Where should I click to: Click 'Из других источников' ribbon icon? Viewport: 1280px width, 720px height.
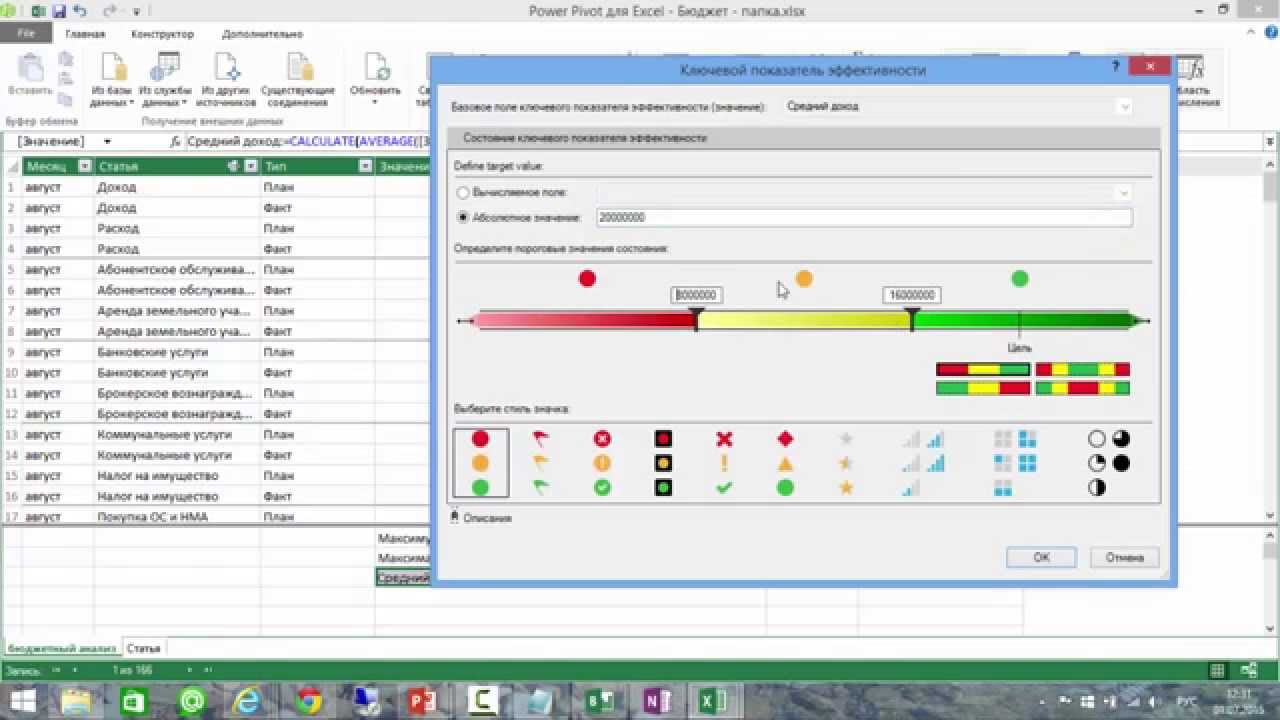click(x=227, y=80)
